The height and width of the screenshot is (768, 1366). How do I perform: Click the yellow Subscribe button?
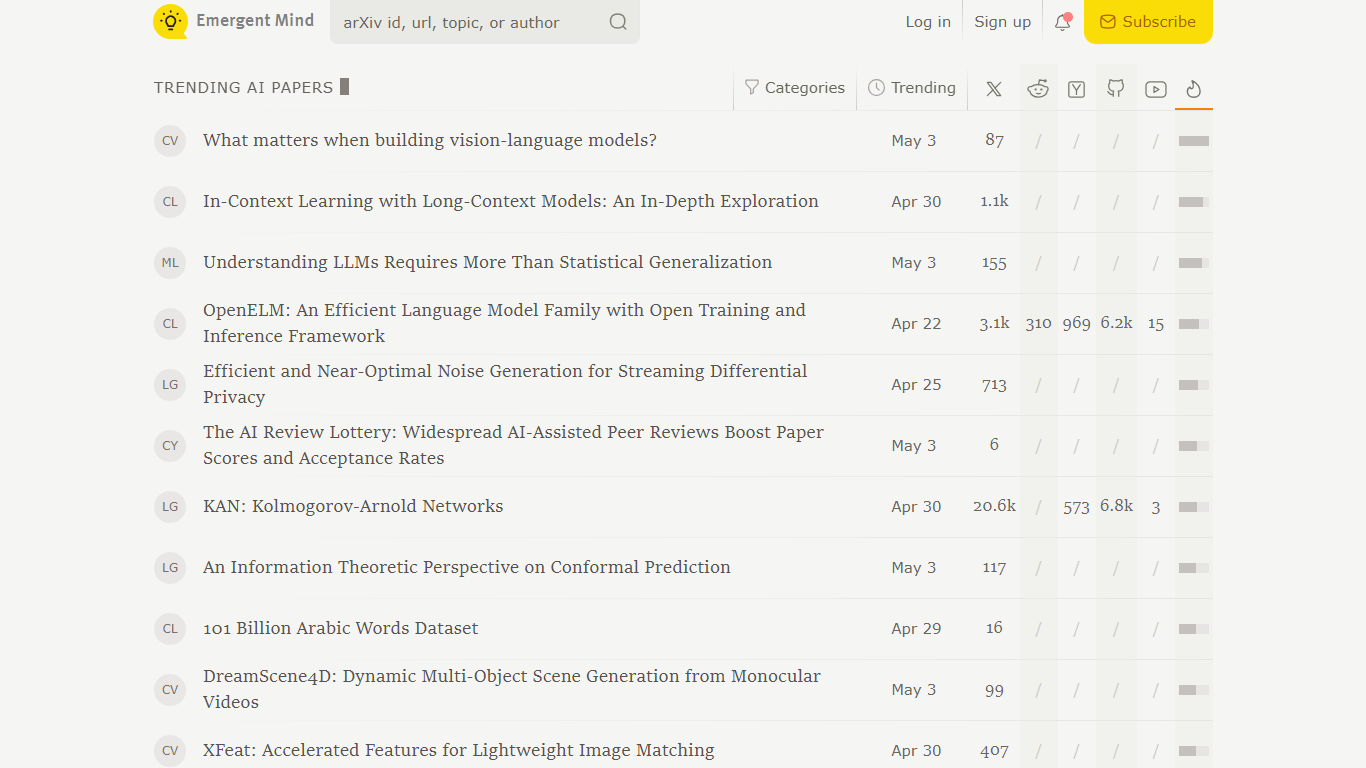(x=1148, y=22)
